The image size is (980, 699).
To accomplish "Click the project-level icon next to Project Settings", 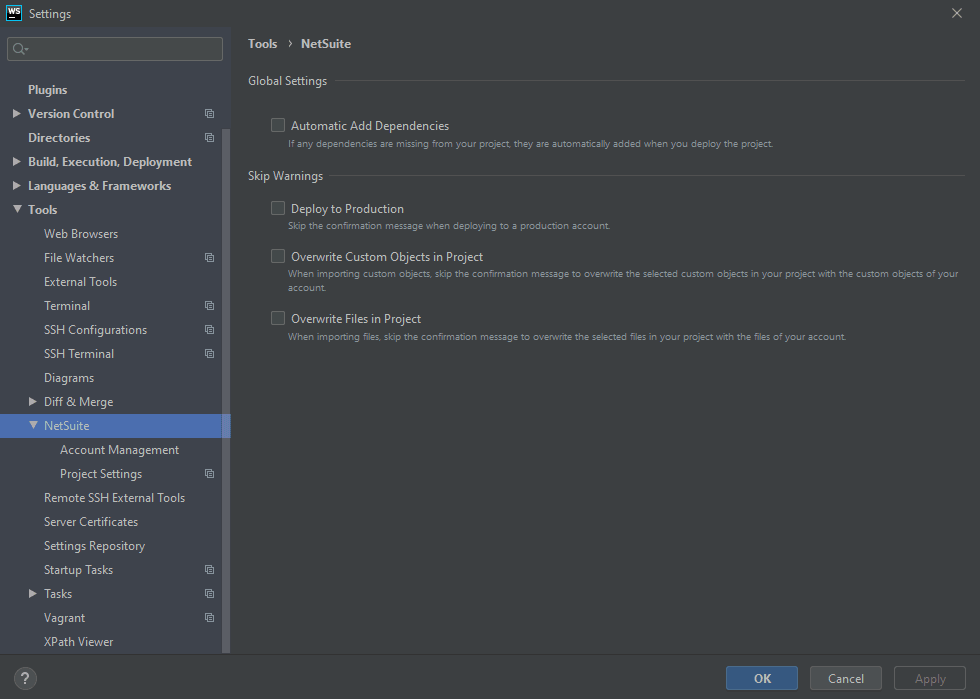I will [x=209, y=474].
